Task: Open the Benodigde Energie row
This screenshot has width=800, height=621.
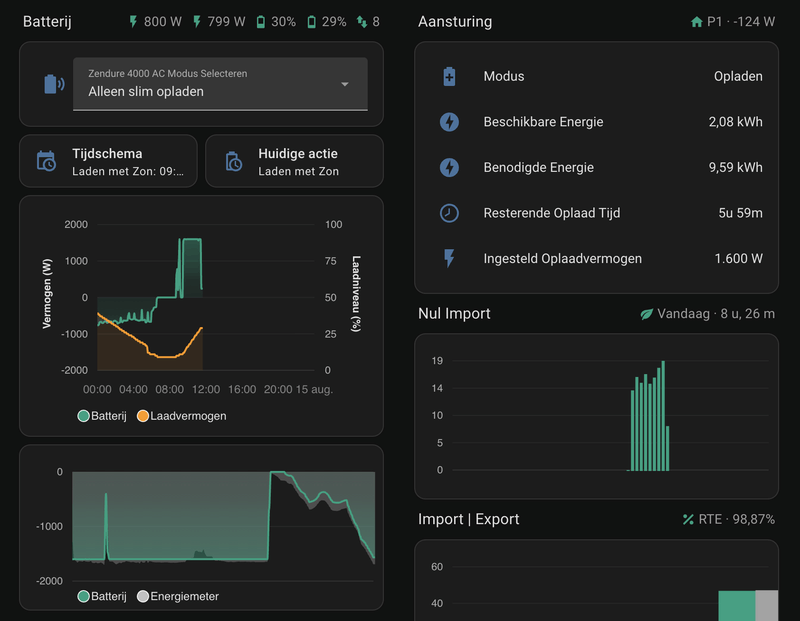Action: pyautogui.click(x=596, y=167)
